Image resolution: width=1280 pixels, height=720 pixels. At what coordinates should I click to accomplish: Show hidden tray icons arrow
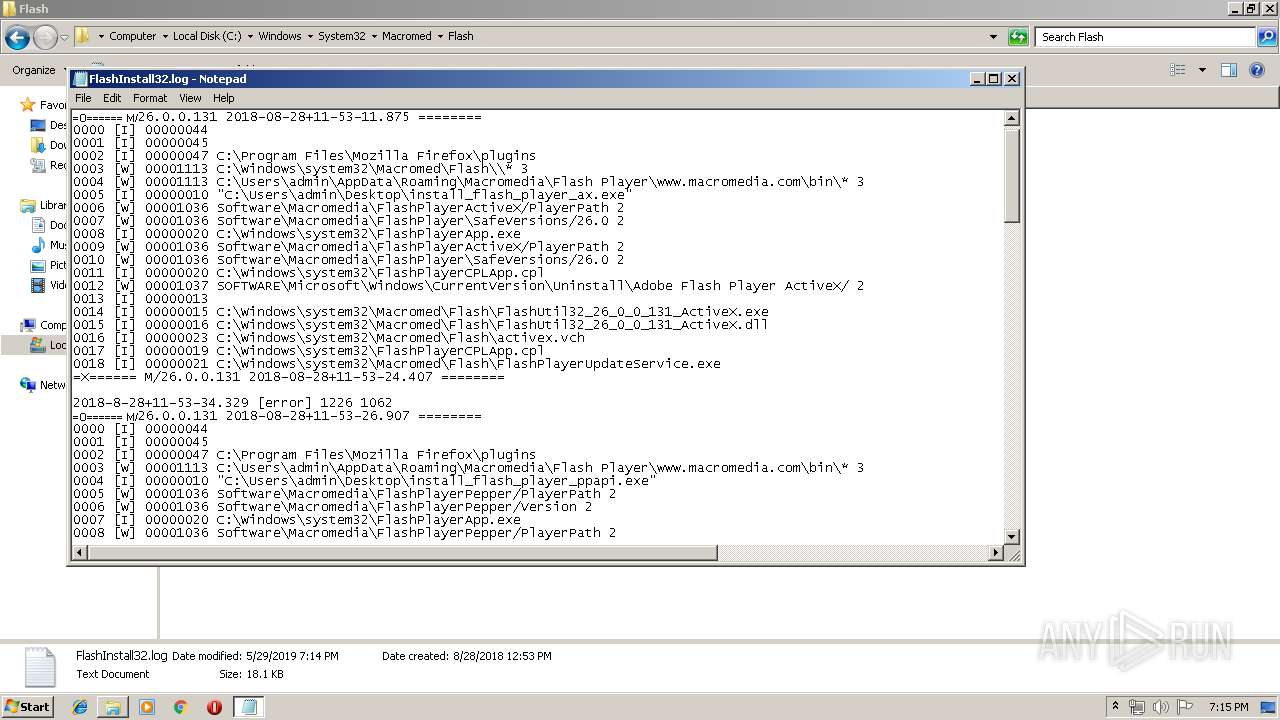(1115, 707)
